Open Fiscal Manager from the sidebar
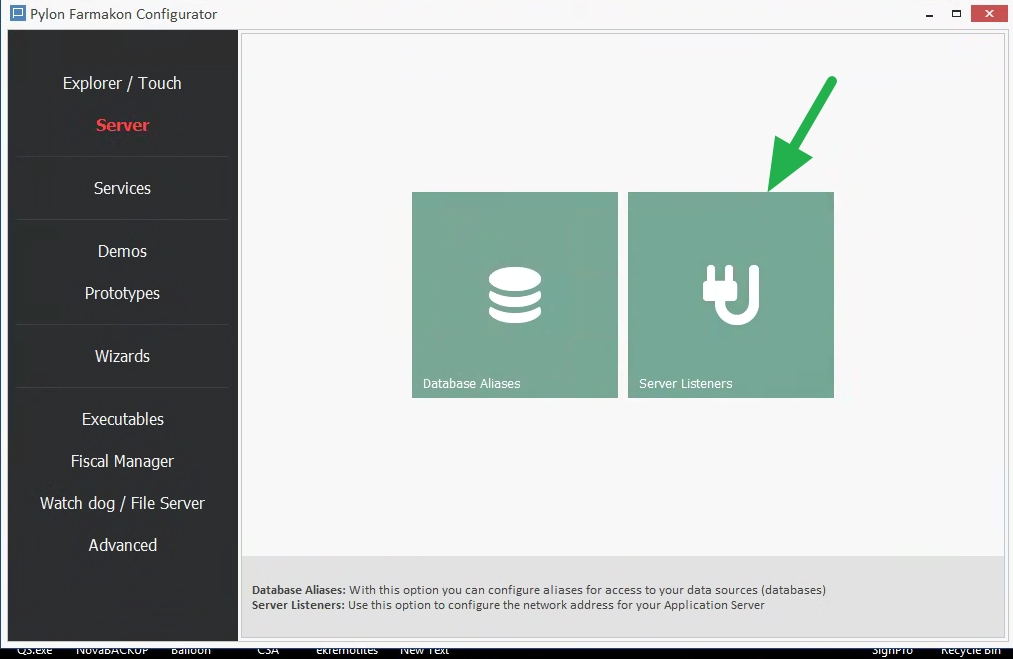1013x659 pixels. tap(122, 461)
